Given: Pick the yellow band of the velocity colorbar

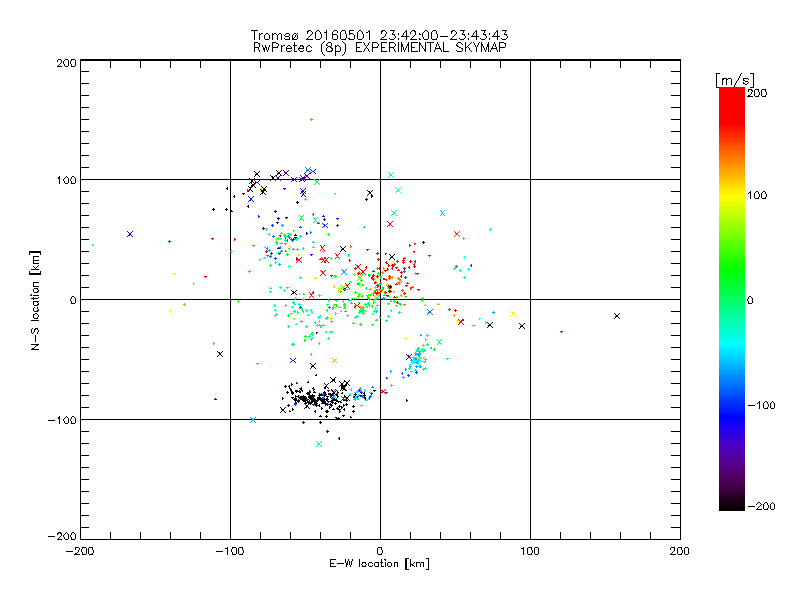Looking at the screenshot, I should 732,196.
